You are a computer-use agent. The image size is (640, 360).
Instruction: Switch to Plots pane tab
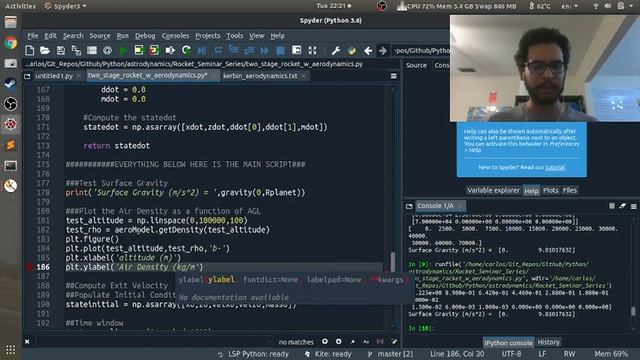[551, 190]
